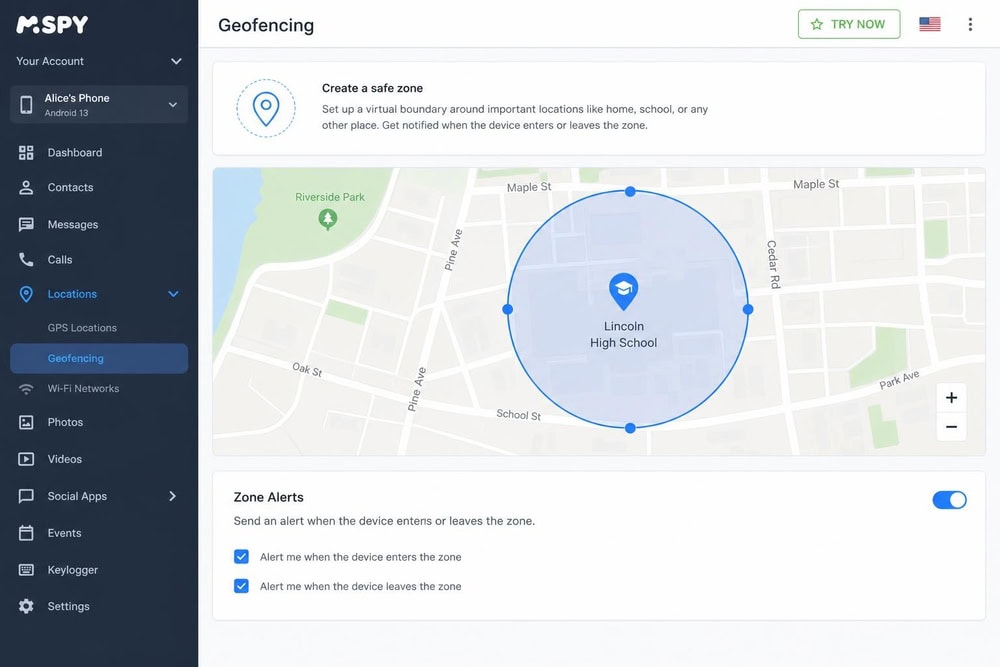Uncheck alert when device leaves zone
1000x667 pixels.
tap(241, 586)
